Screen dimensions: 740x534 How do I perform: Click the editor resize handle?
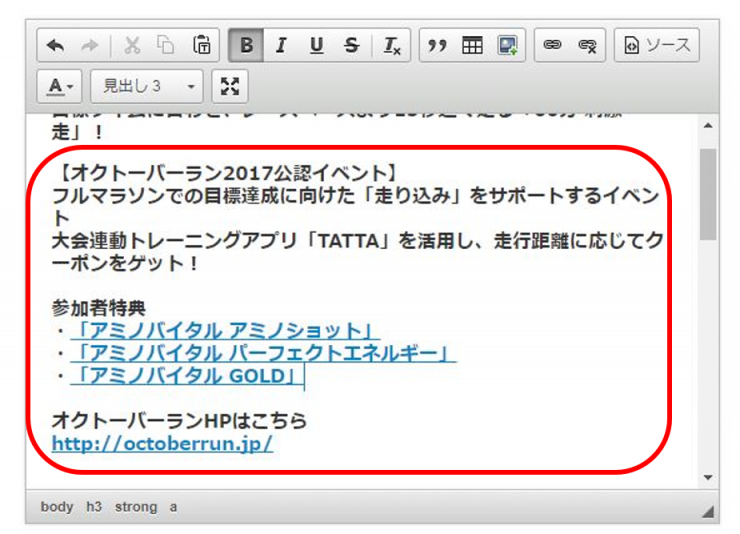coord(707,512)
